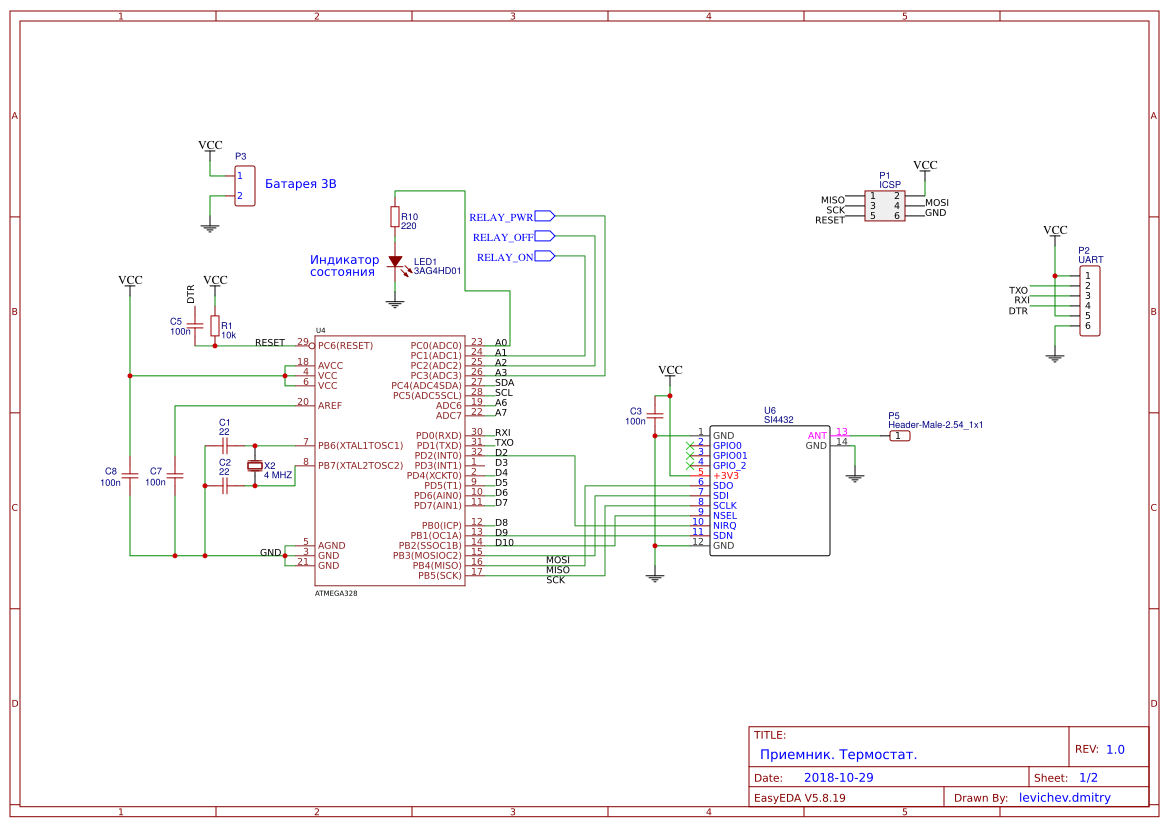Click the 'U6' reference designator
The height and width of the screenshot is (827, 1169).
(x=769, y=411)
